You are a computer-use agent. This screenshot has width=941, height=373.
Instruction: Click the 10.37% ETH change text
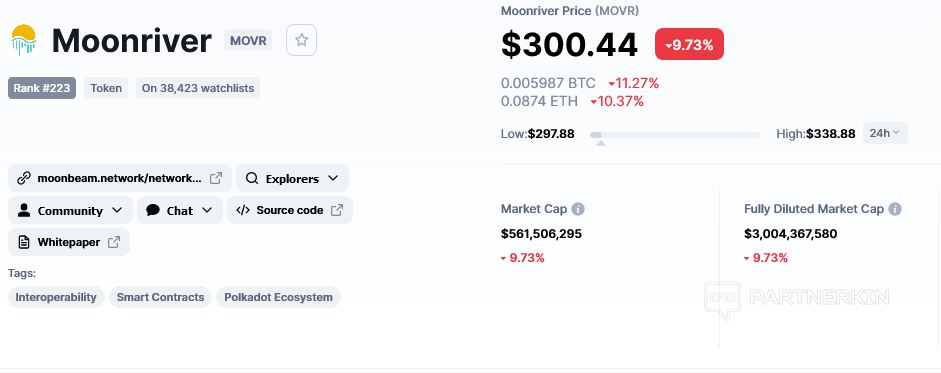pos(616,101)
